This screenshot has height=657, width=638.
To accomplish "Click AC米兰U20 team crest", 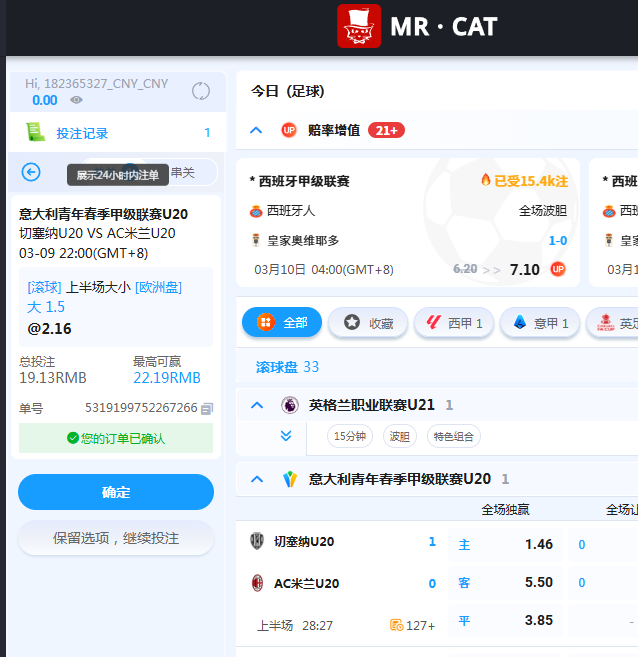I will [x=257, y=583].
